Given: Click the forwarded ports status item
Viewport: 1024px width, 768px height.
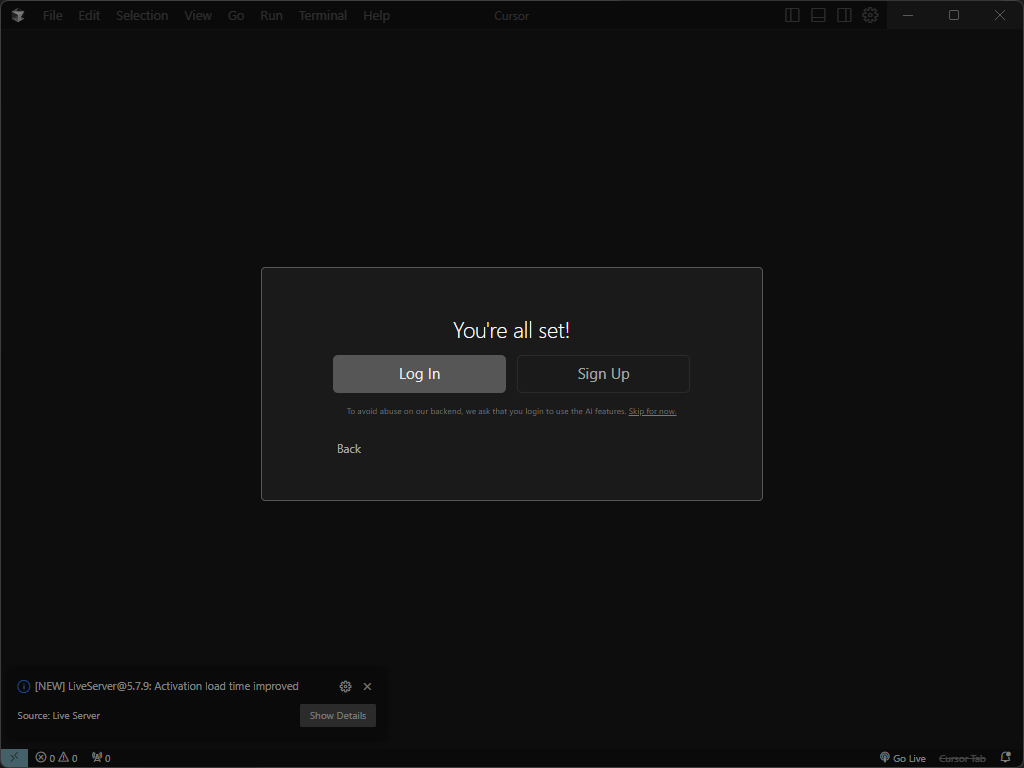Looking at the screenshot, I should (101, 758).
